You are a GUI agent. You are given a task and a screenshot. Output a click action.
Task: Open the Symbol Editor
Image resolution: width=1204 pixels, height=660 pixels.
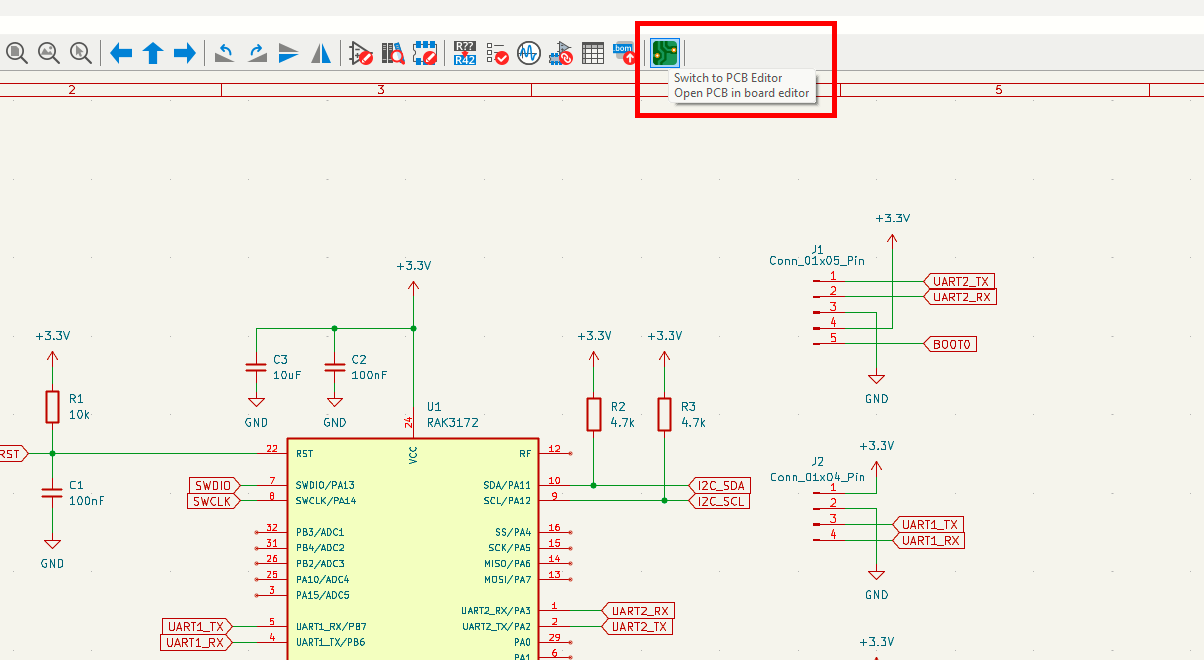pos(361,53)
